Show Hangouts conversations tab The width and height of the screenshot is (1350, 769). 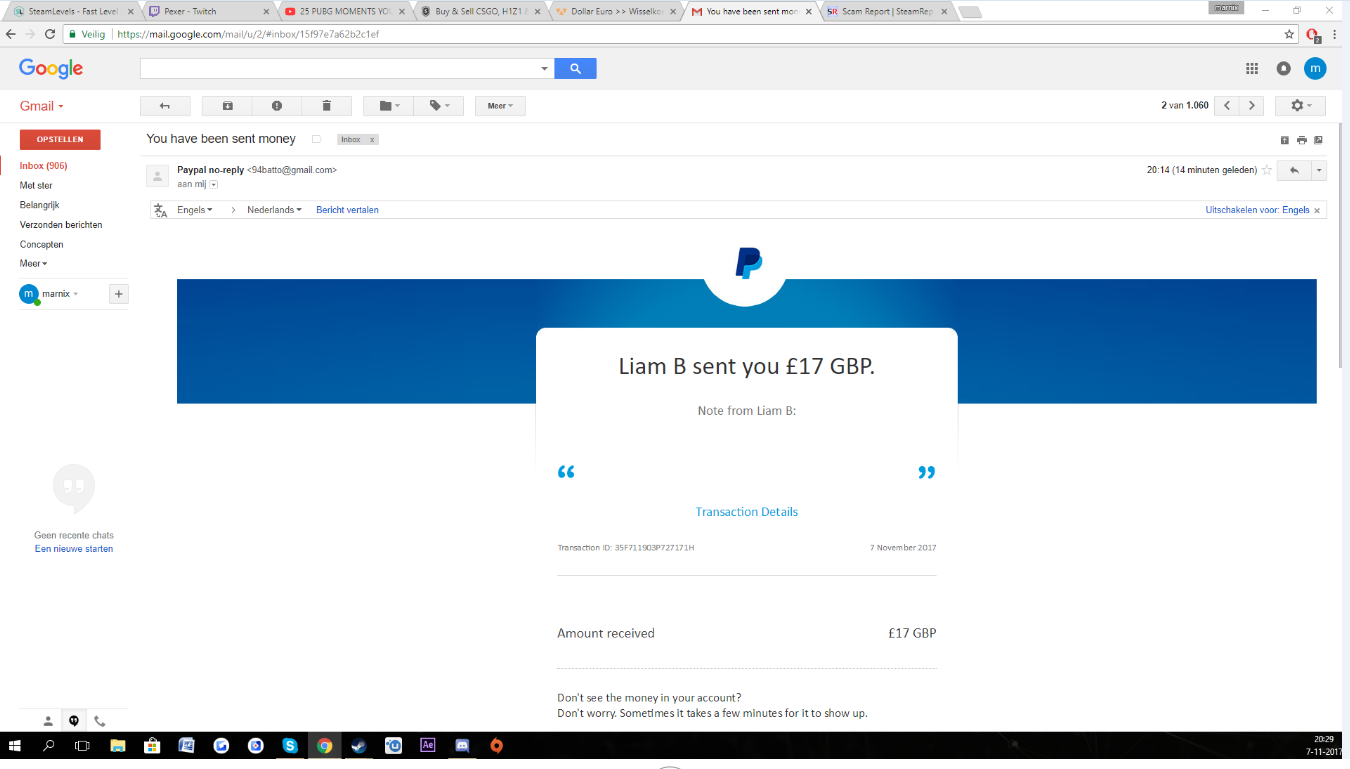[x=74, y=721]
